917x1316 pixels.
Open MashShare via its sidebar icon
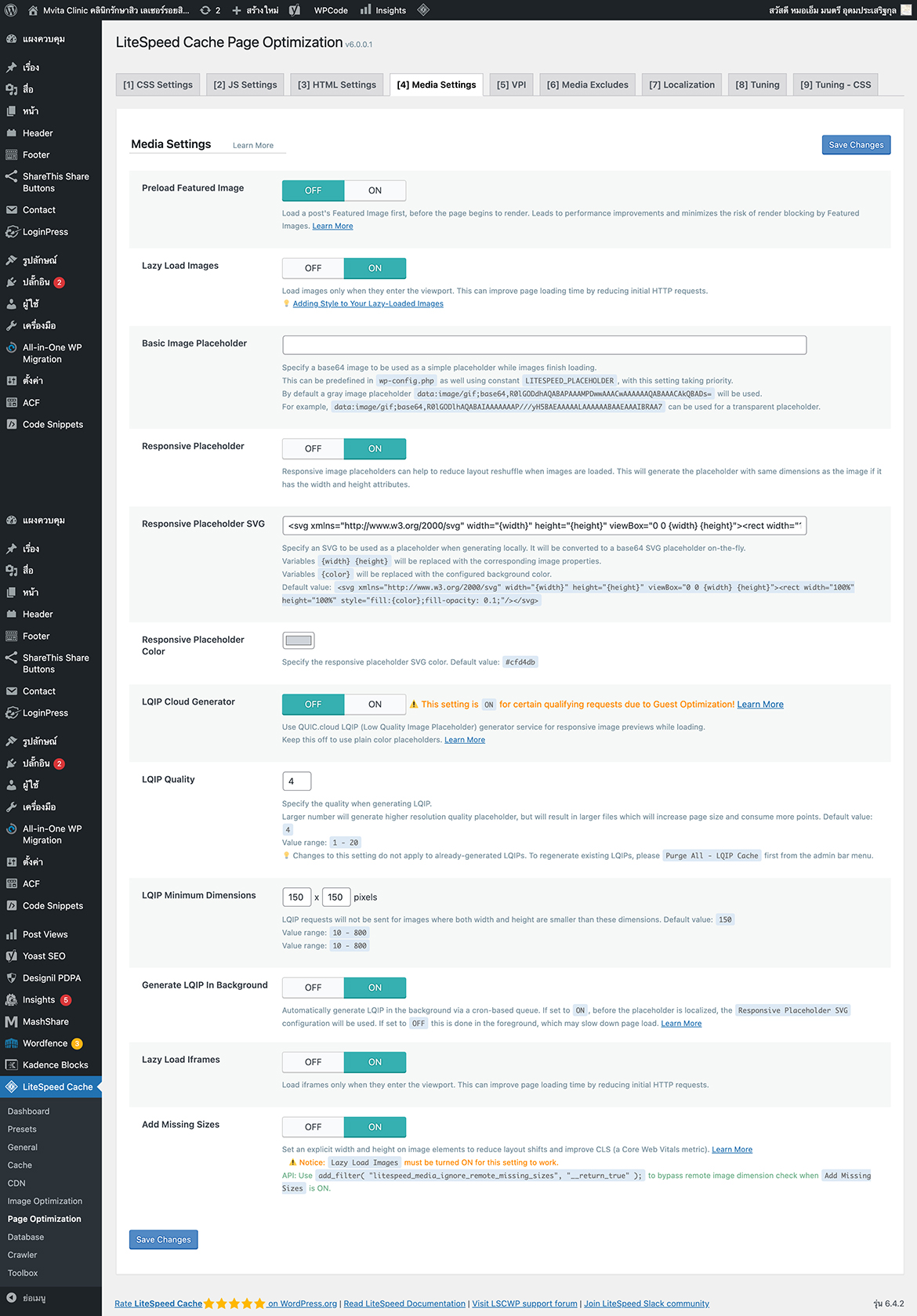click(x=11, y=1022)
